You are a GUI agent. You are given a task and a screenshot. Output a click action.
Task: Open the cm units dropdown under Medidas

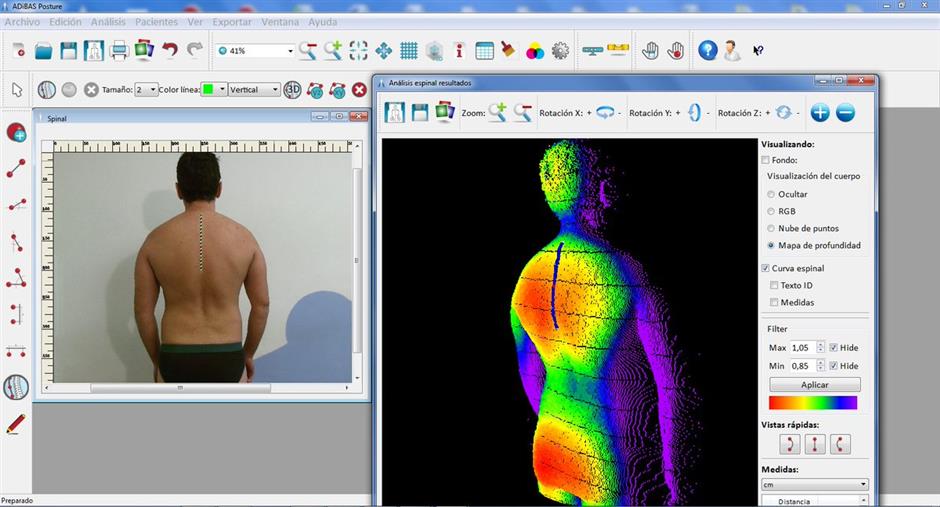point(815,484)
